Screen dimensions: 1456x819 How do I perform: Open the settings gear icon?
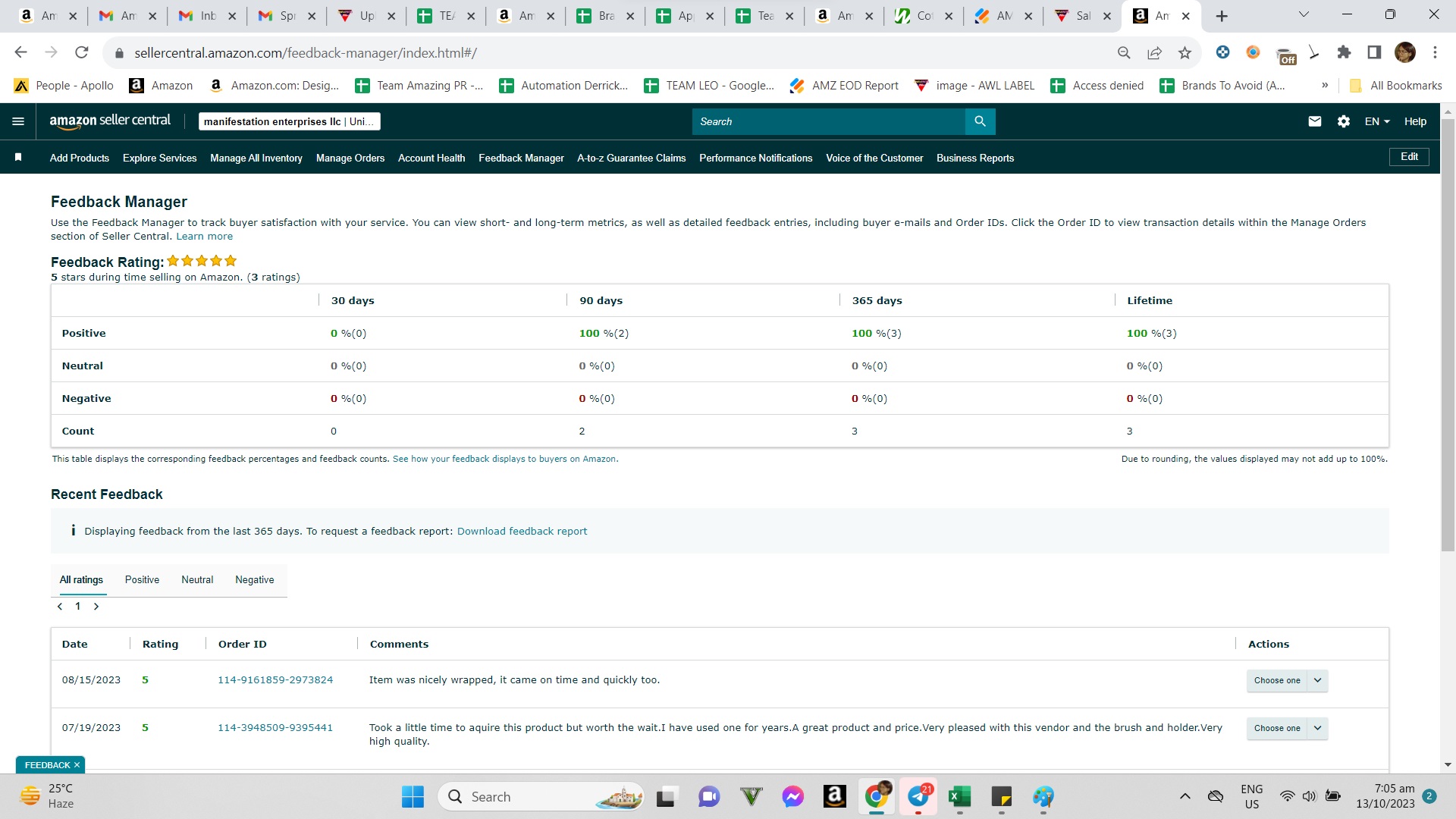coord(1344,121)
